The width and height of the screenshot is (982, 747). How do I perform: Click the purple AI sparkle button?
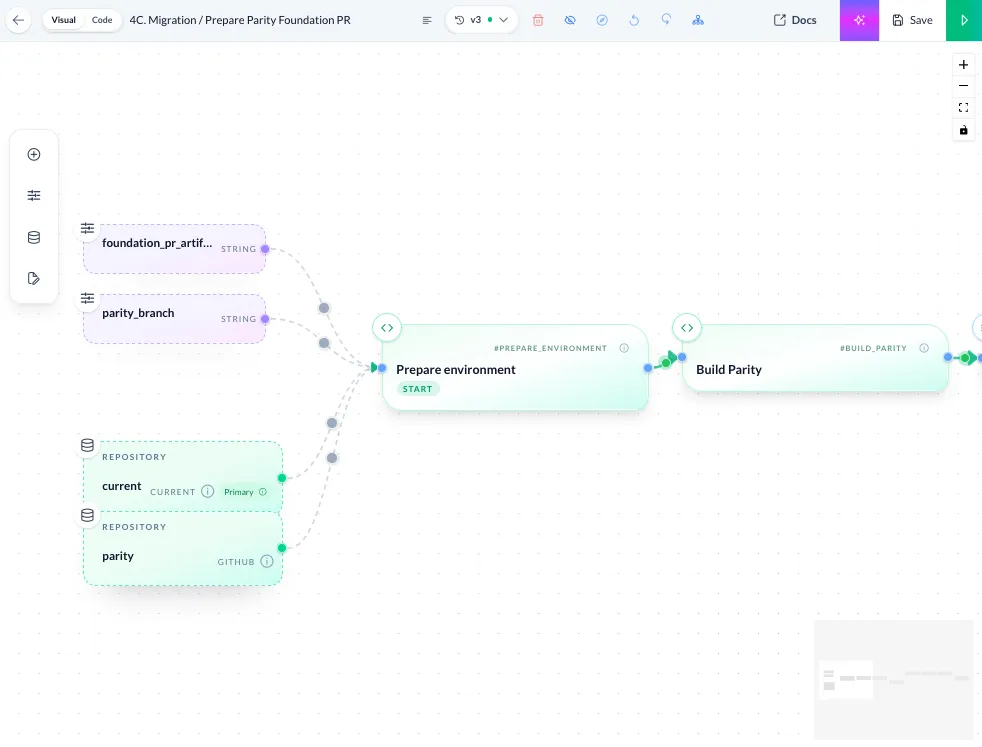(859, 20)
